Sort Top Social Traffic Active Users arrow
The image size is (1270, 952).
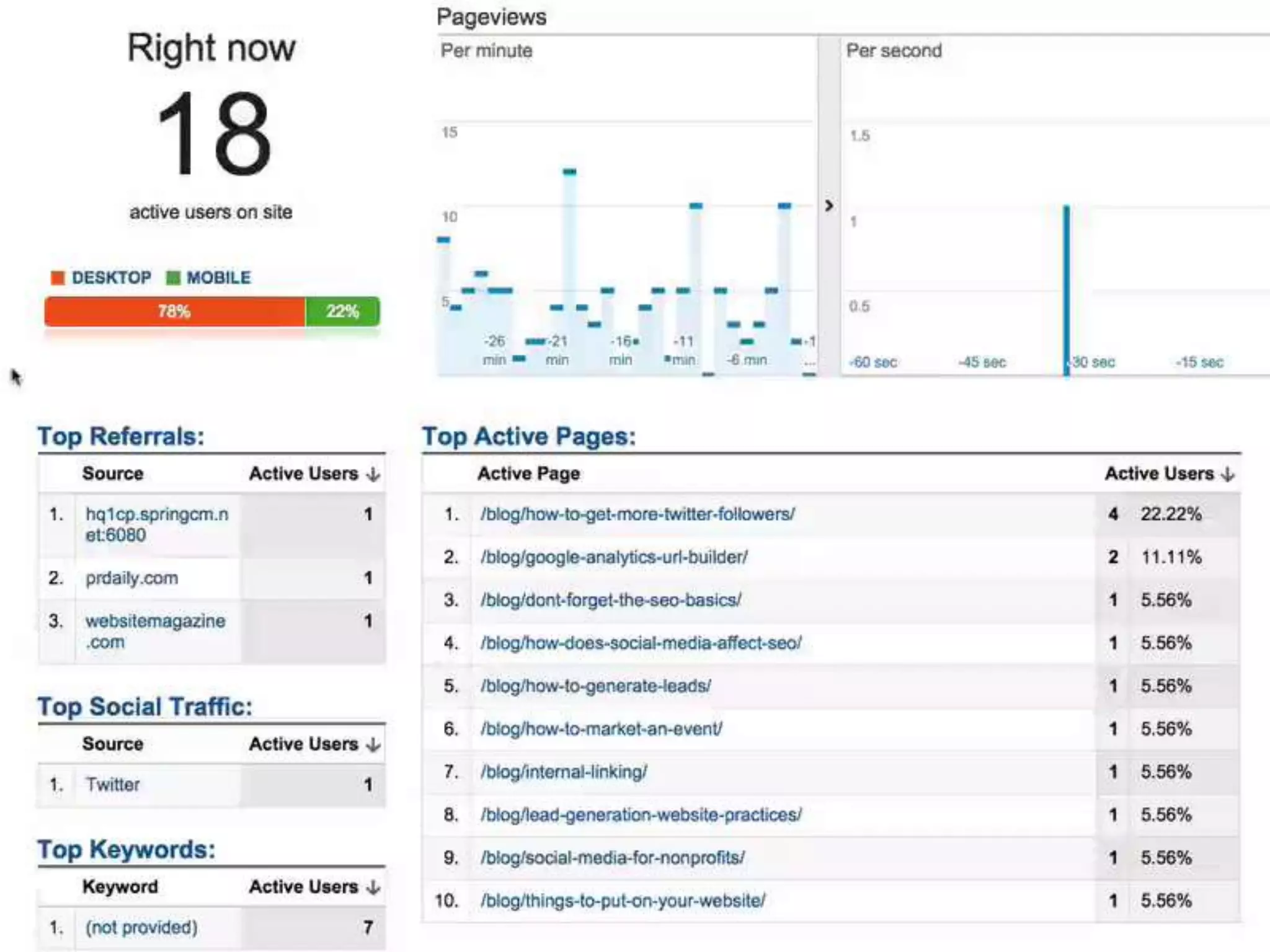point(373,744)
